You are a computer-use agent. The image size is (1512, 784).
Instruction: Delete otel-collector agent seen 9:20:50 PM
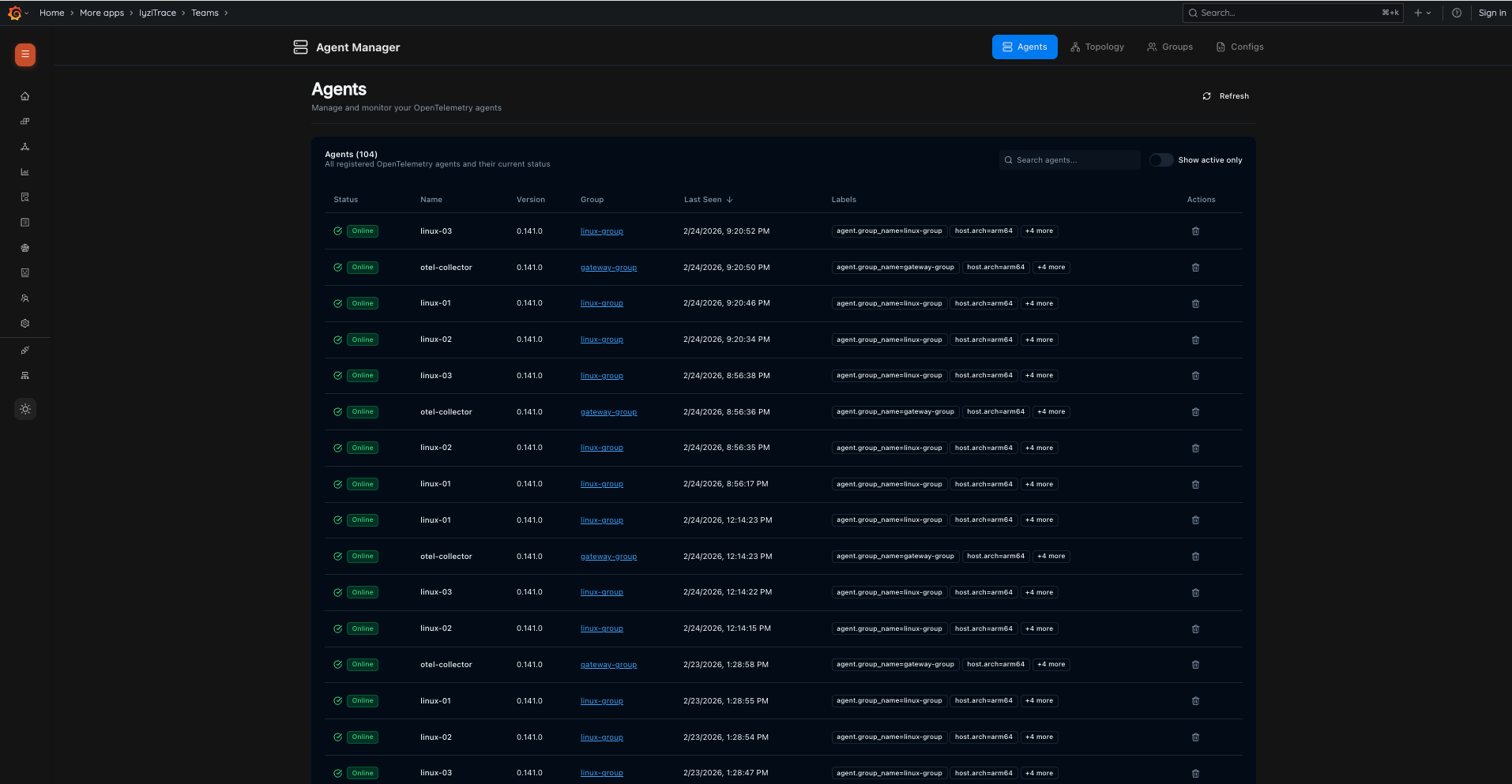(x=1195, y=268)
